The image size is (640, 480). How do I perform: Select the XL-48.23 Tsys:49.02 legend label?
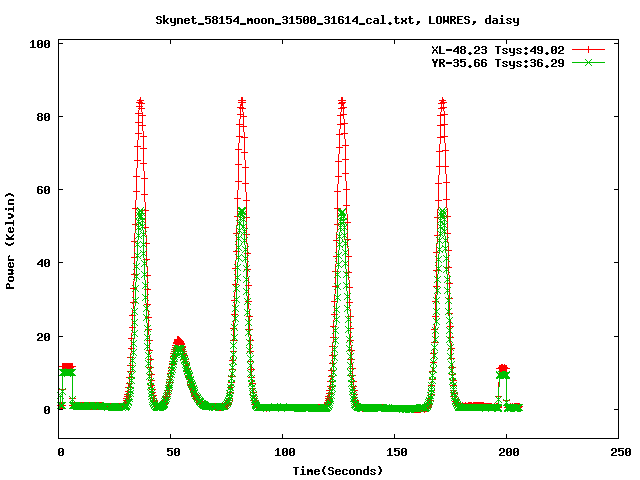(x=498, y=50)
